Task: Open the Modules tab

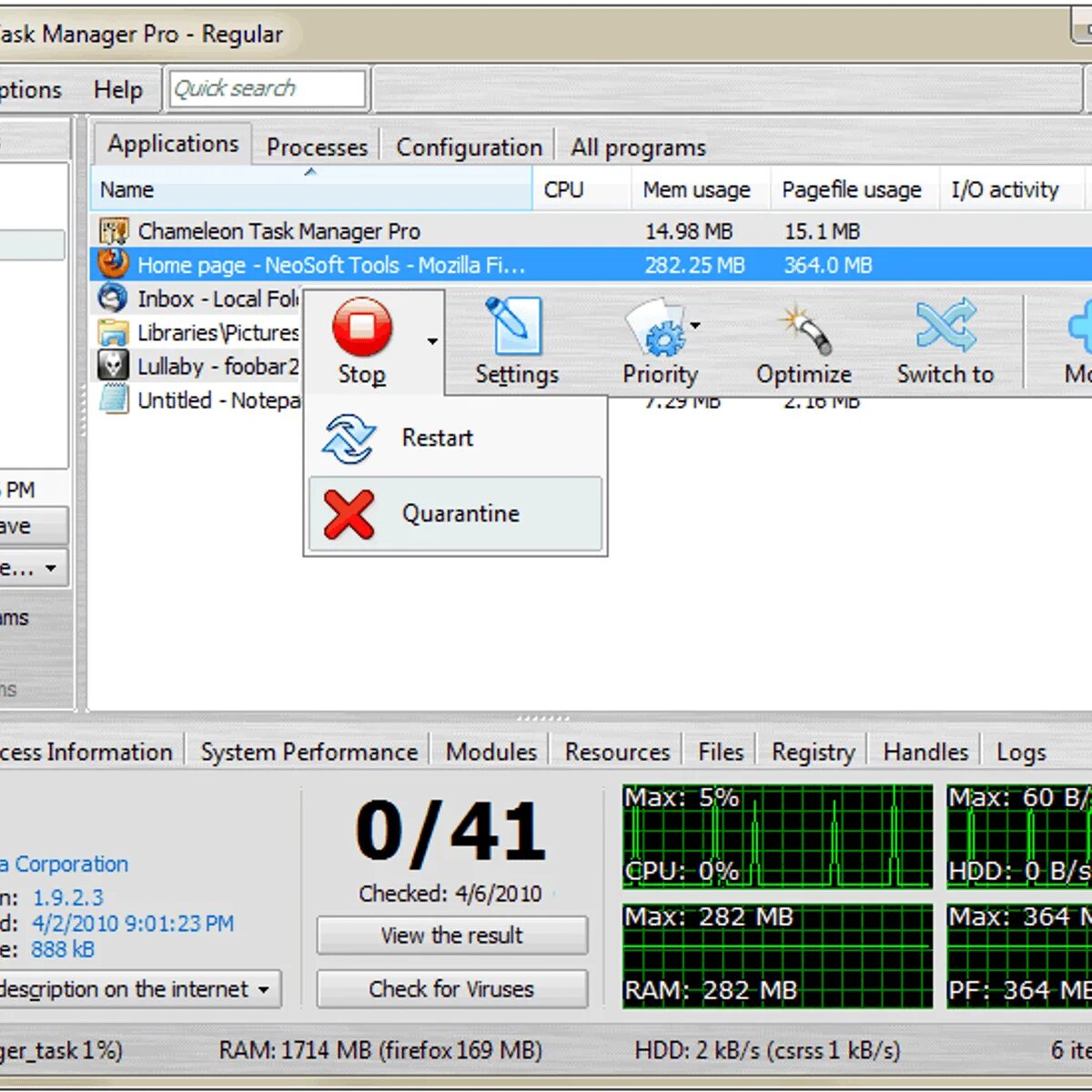Action: tap(491, 752)
